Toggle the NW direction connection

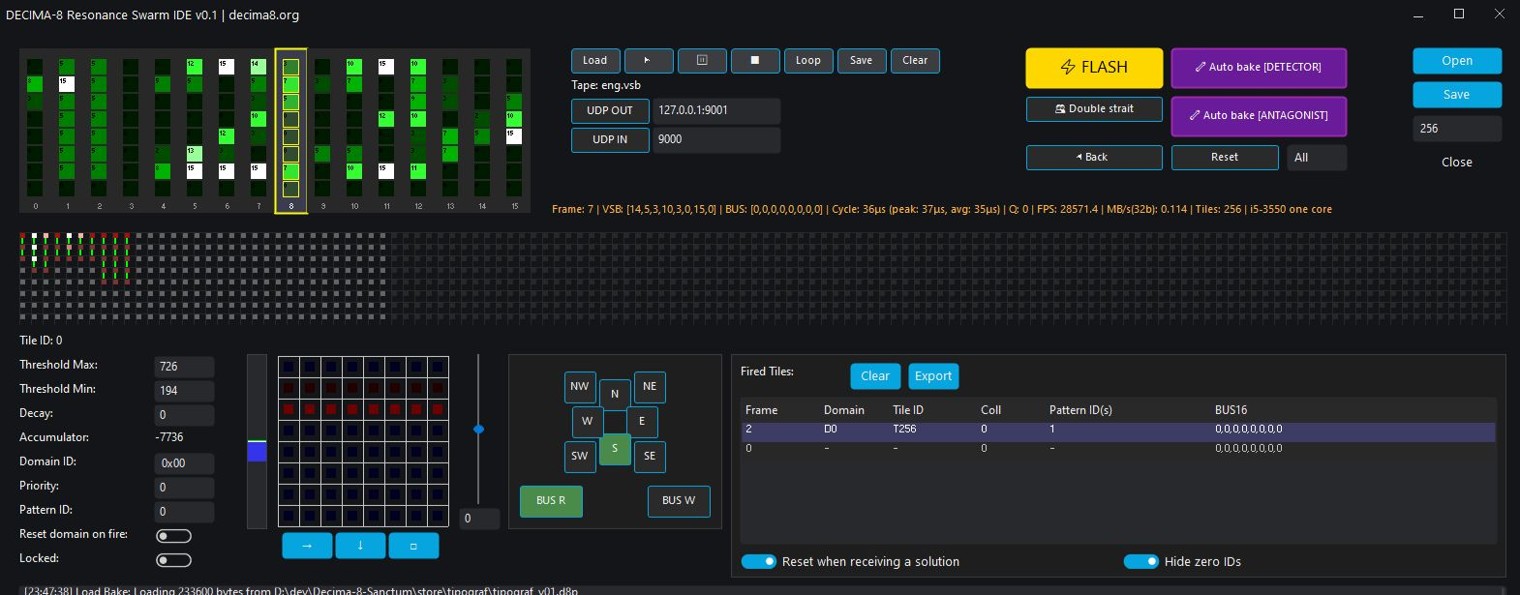[580, 387]
